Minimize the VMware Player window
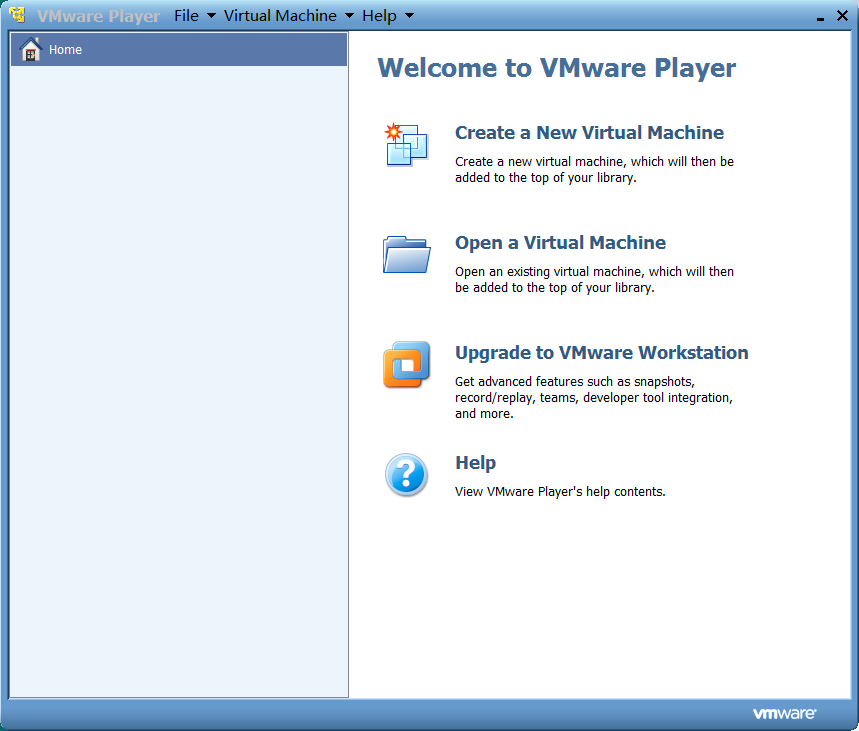The width and height of the screenshot is (859, 731). click(821, 17)
